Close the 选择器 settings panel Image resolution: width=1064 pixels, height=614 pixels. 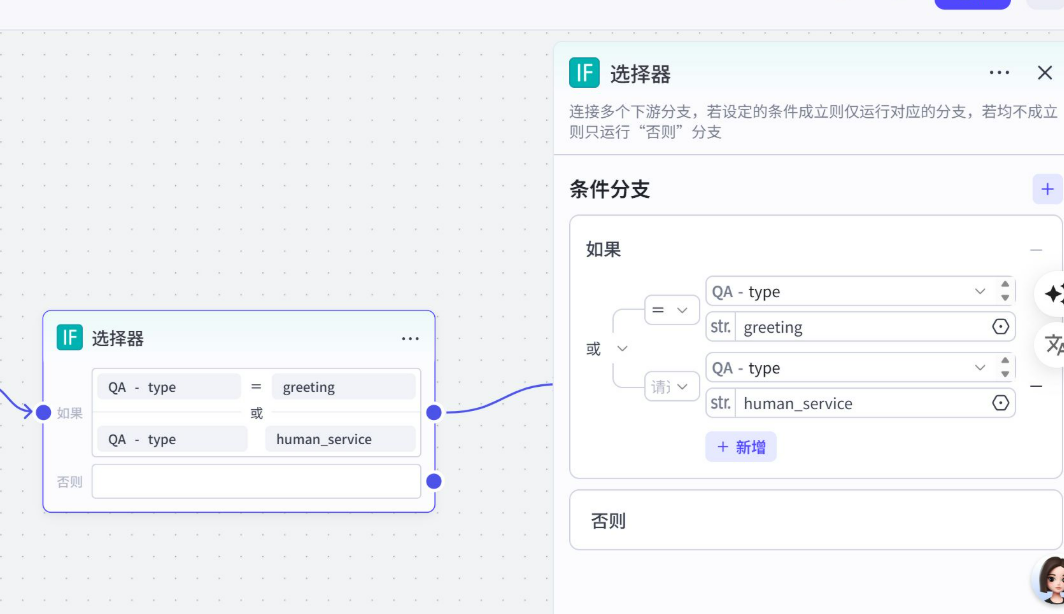(1044, 73)
